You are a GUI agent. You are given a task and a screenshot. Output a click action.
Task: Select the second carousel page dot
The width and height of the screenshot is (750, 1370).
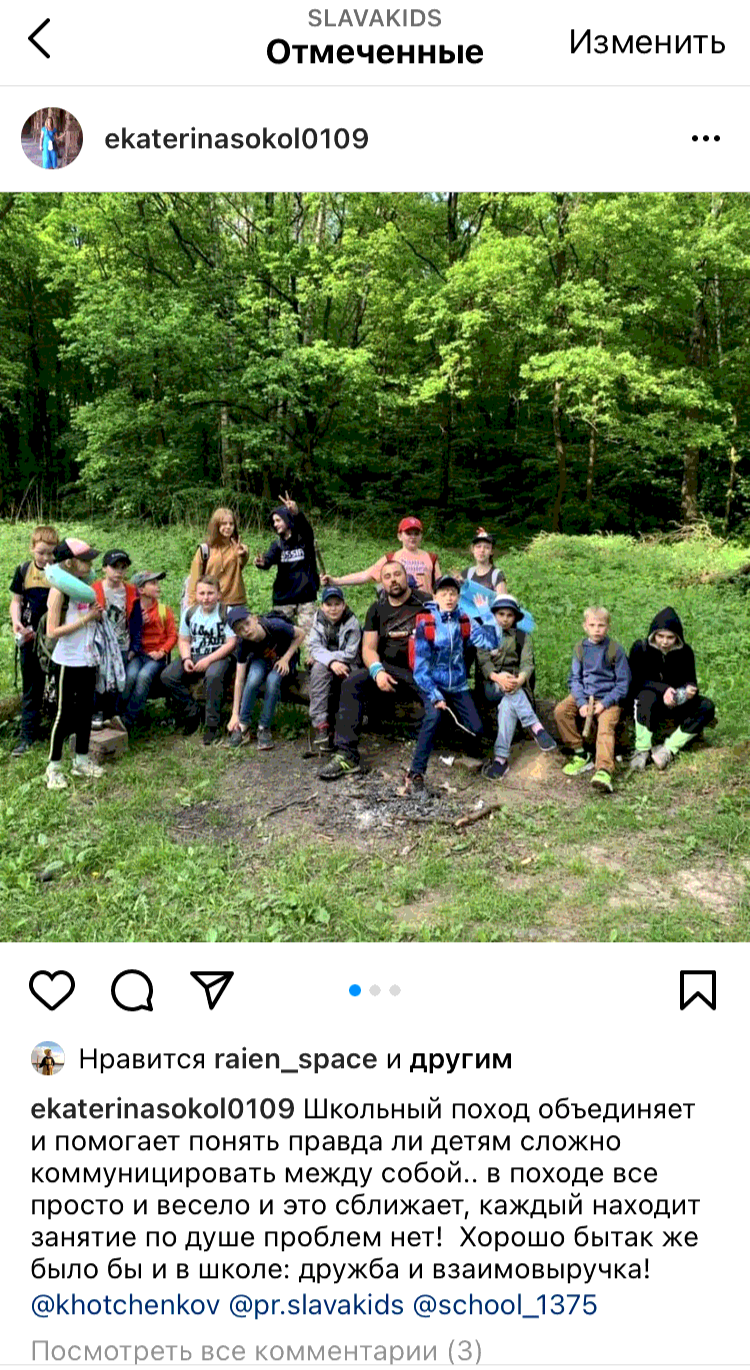(375, 990)
